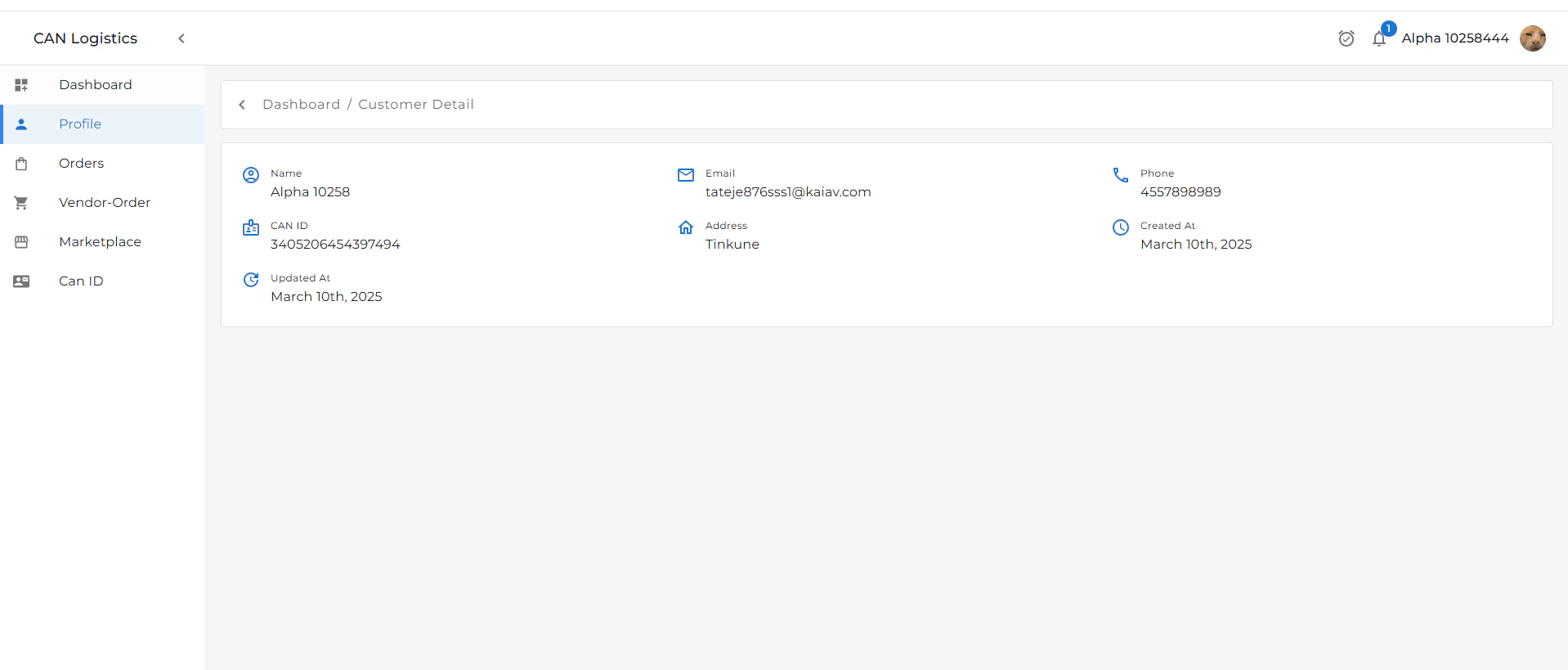
Task: Click the CAN ID badge icon
Action: (x=251, y=227)
